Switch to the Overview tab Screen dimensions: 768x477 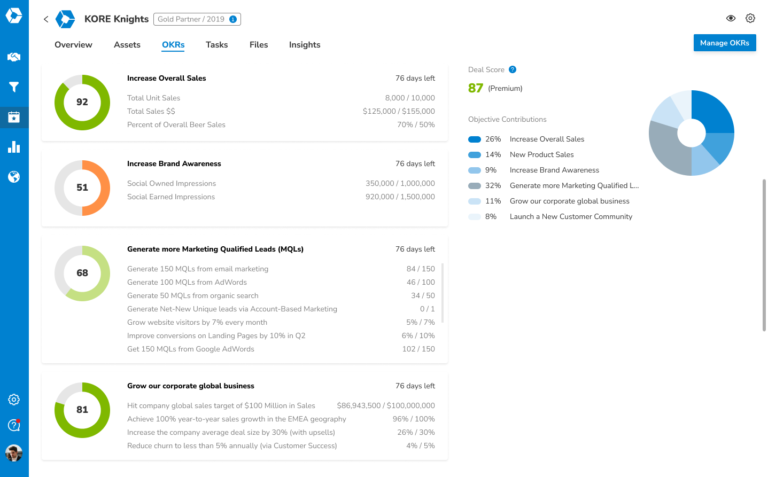click(x=73, y=45)
